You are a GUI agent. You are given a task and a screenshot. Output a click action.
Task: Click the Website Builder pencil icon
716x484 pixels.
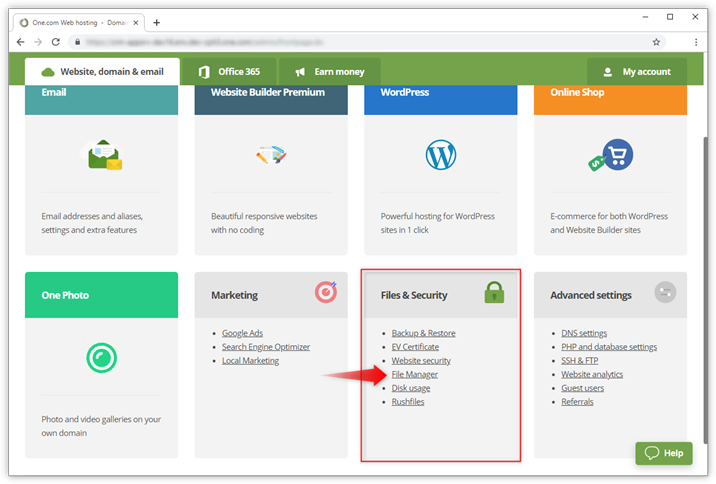point(271,155)
